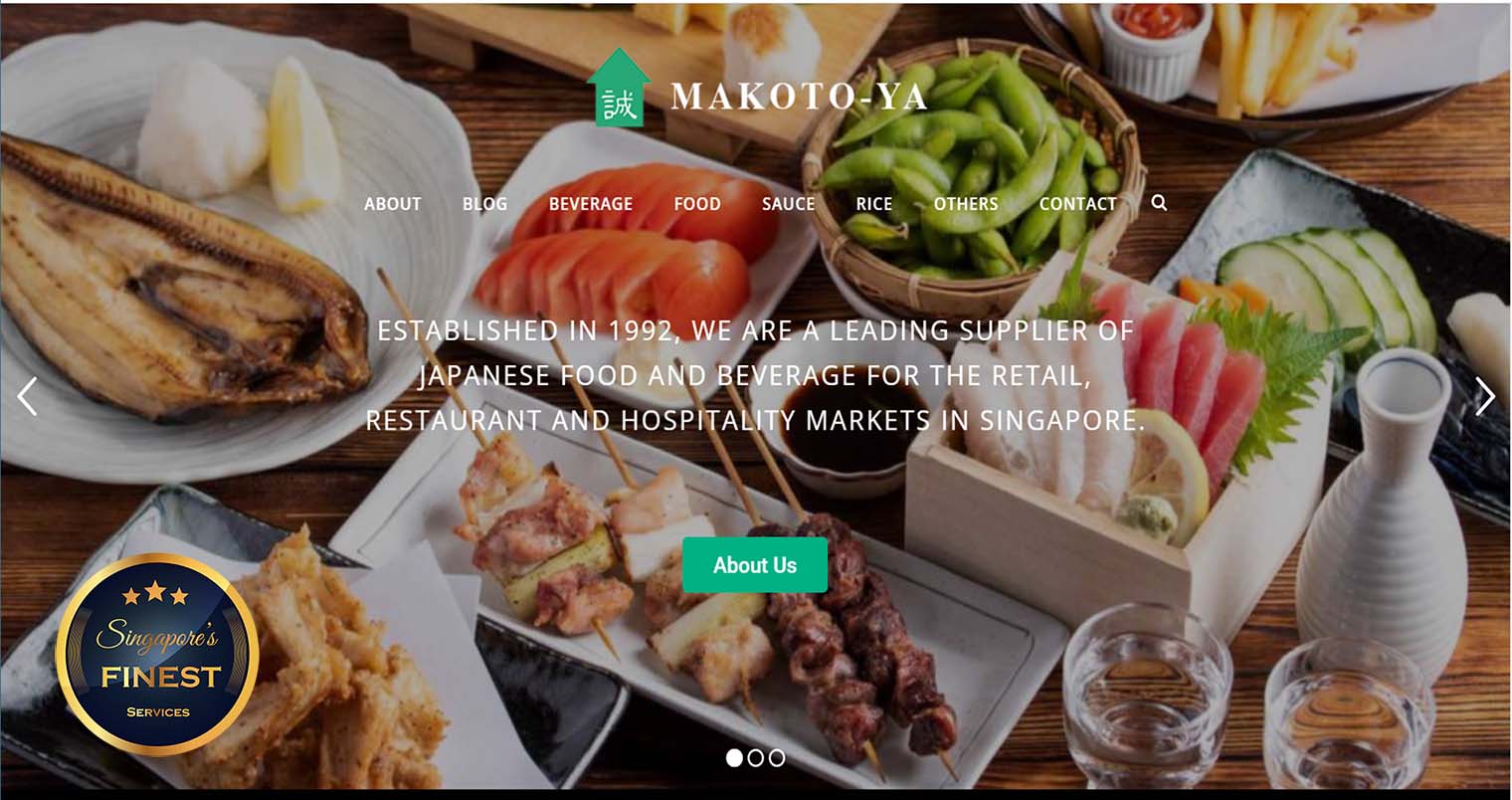Click the MAKOTO-YA text logo
This screenshot has height=800, width=1512.
(x=799, y=97)
